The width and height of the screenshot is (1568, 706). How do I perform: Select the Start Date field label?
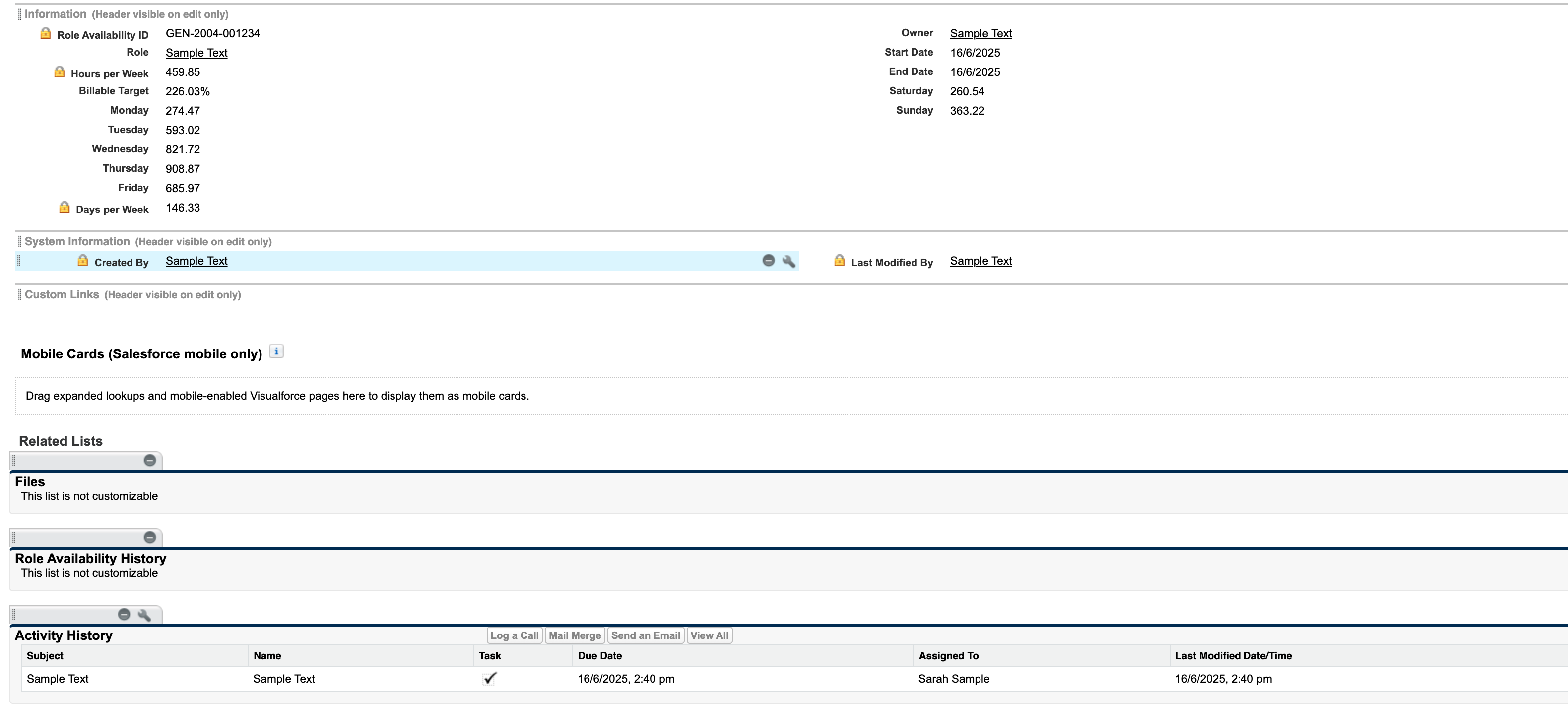click(909, 53)
